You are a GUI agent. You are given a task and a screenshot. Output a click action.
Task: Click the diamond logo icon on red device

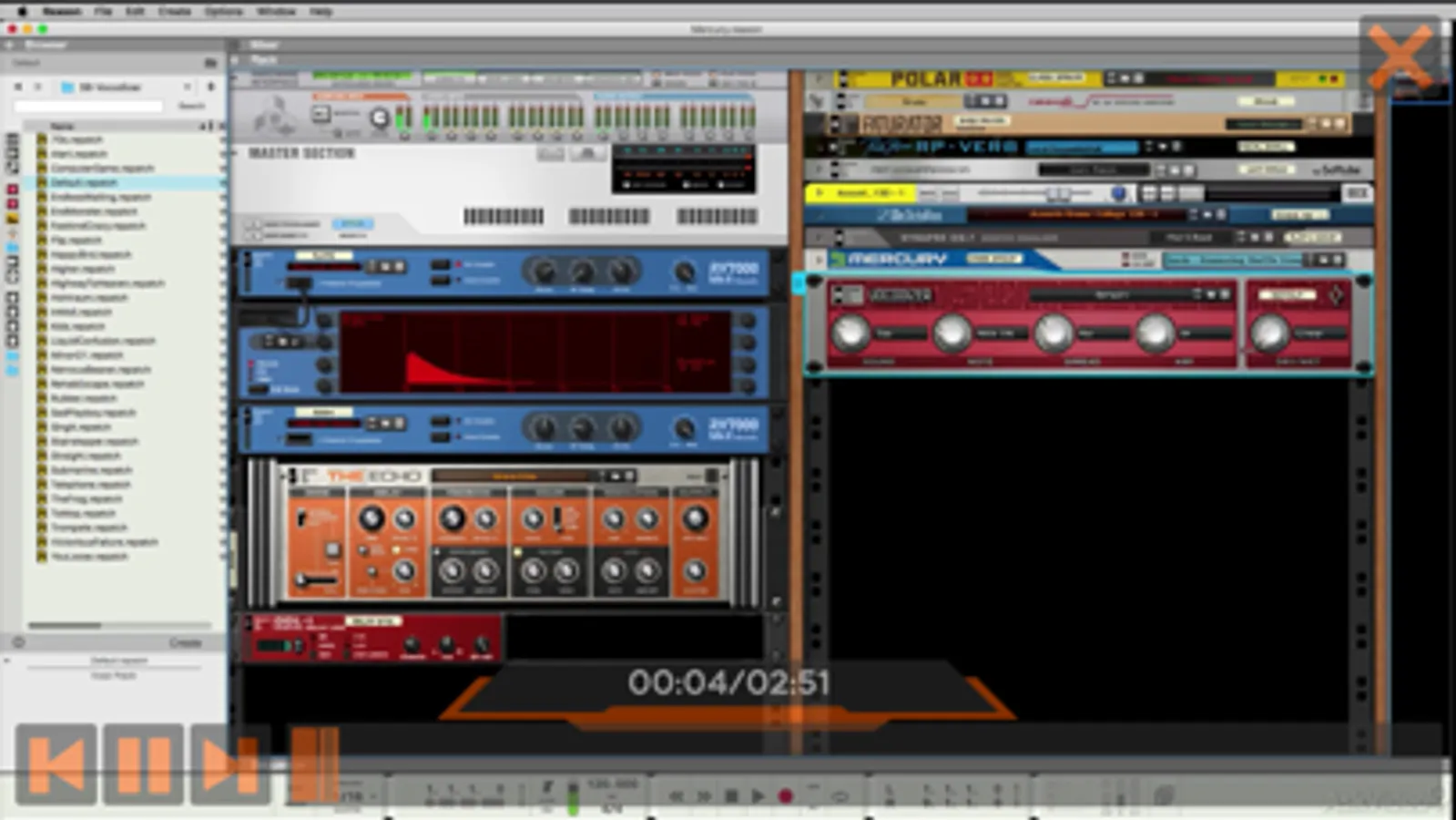pos(1336,294)
